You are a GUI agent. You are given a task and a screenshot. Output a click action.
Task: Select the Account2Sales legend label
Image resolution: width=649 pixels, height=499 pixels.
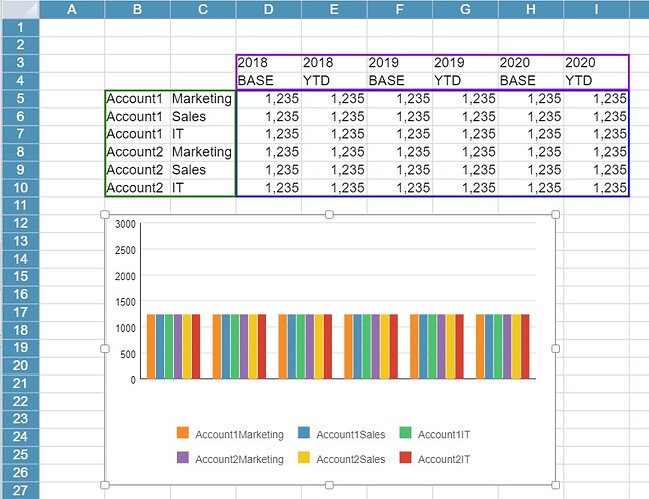[346, 459]
